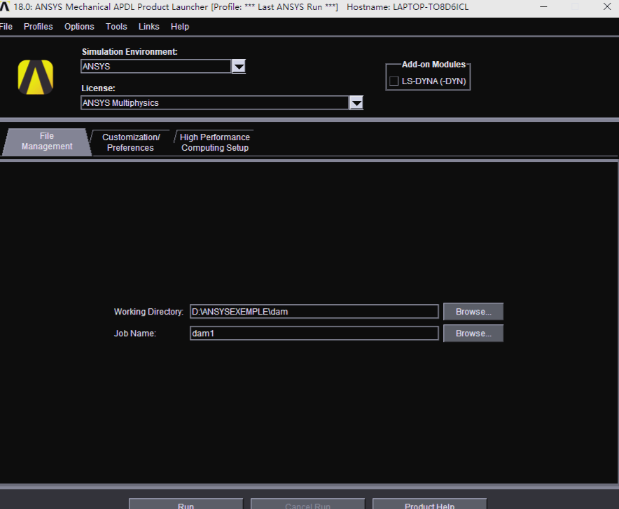Click the ANSYS title bar icon
This screenshot has height=509, width=619.
(6, 7)
